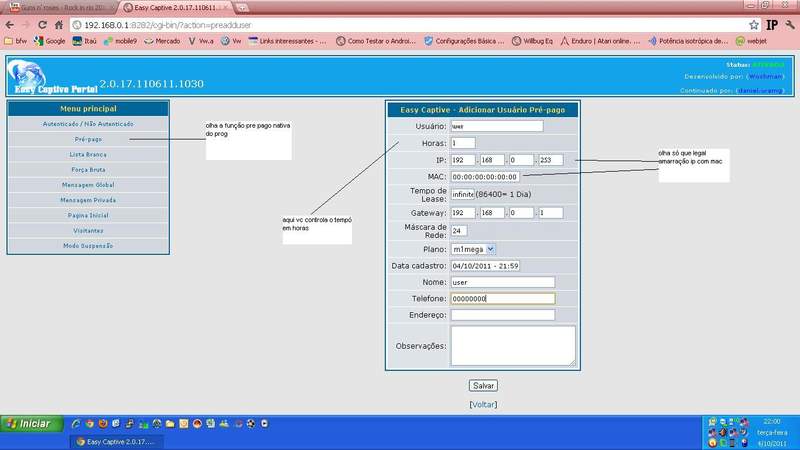The width and height of the screenshot is (800, 450).
Task: Click the Data cadastro field
Action: [485, 266]
